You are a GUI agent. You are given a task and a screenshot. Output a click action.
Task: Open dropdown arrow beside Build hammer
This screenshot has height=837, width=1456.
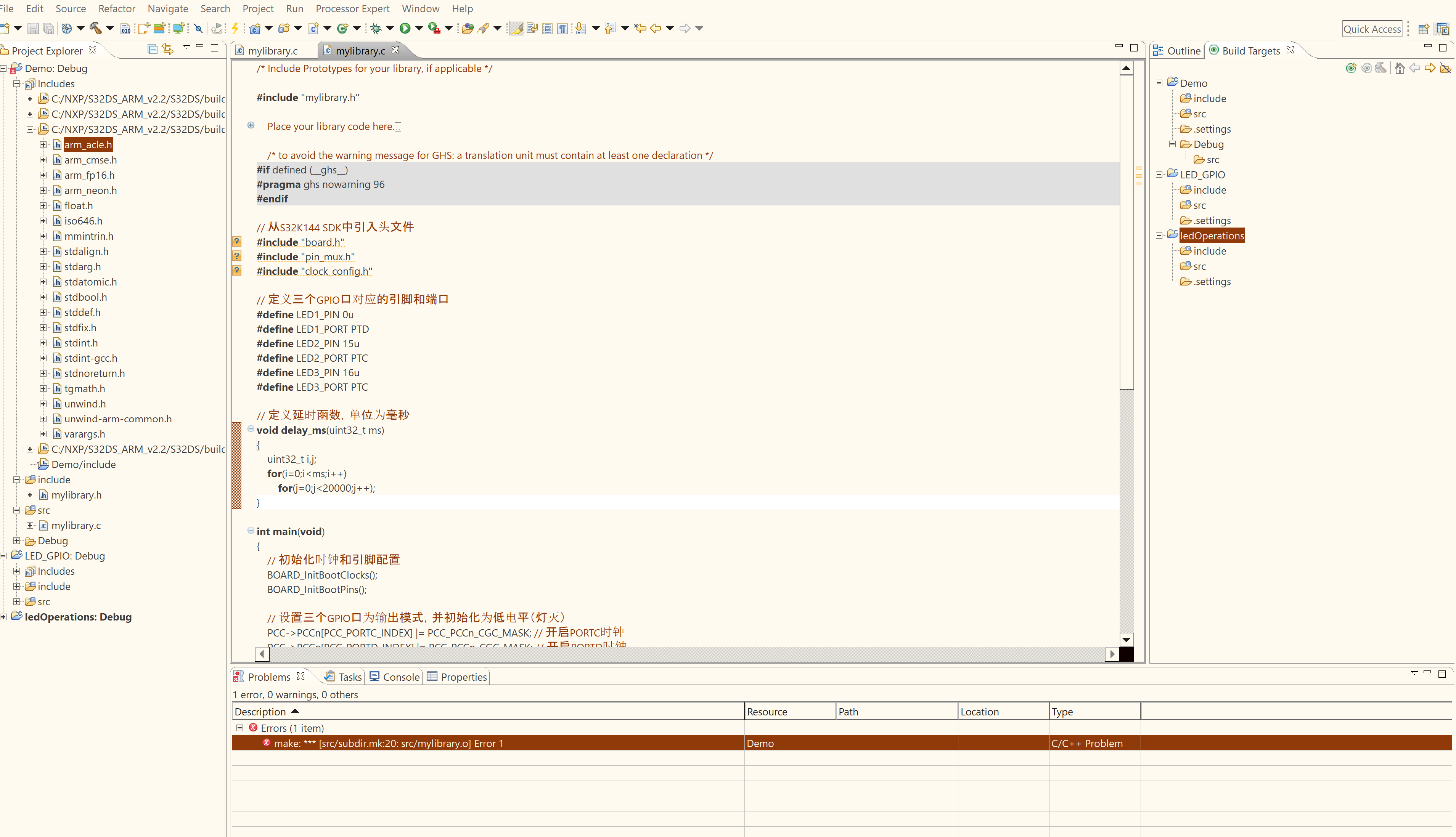pos(110,28)
